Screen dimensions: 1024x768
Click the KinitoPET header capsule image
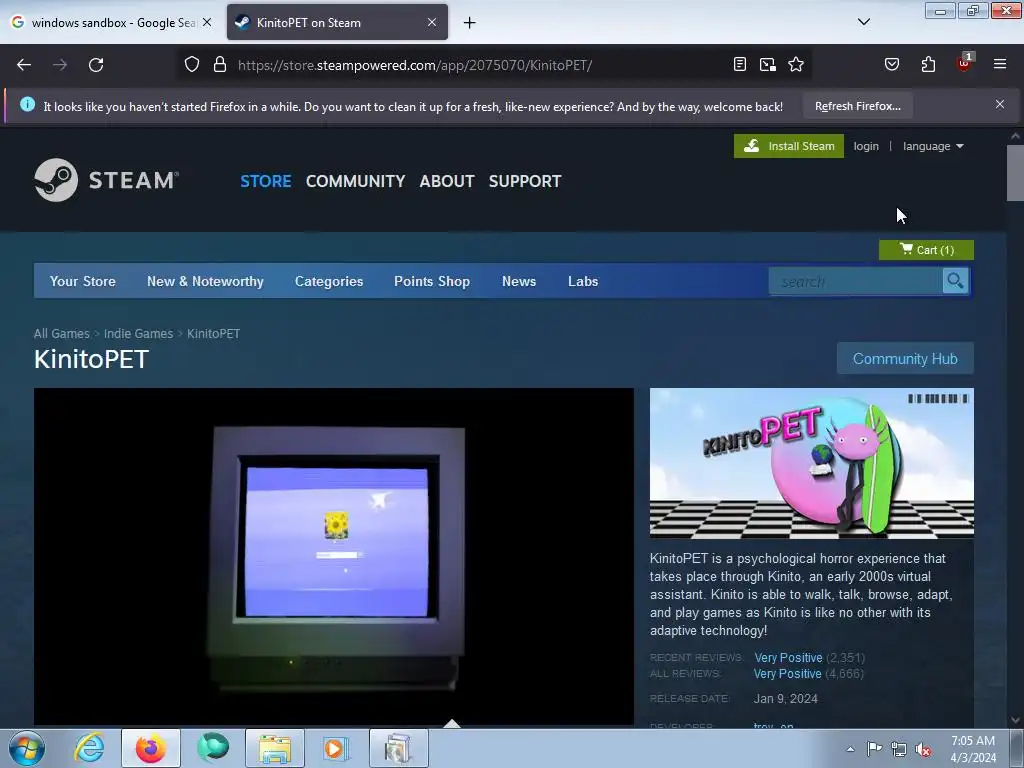812,463
